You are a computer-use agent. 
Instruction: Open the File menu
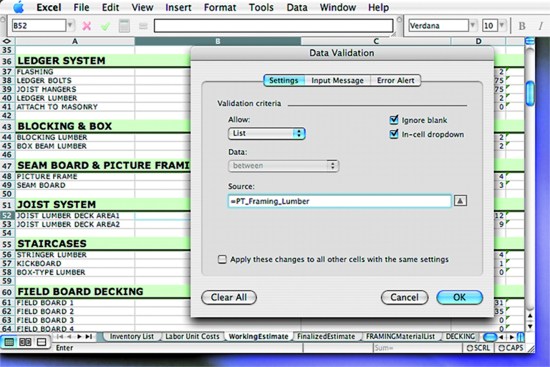(x=81, y=7)
